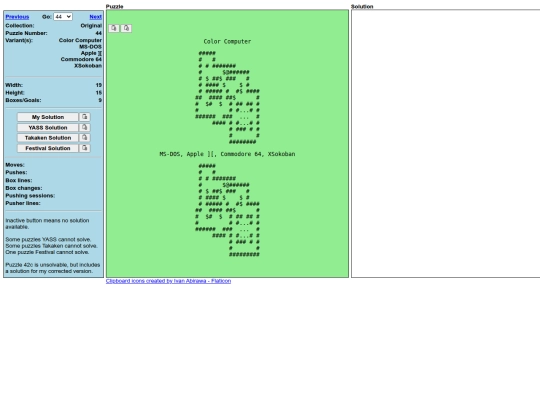This screenshot has height=405, width=540.
Task: Open the Go puzzle number dropdown
Action: coord(63,17)
